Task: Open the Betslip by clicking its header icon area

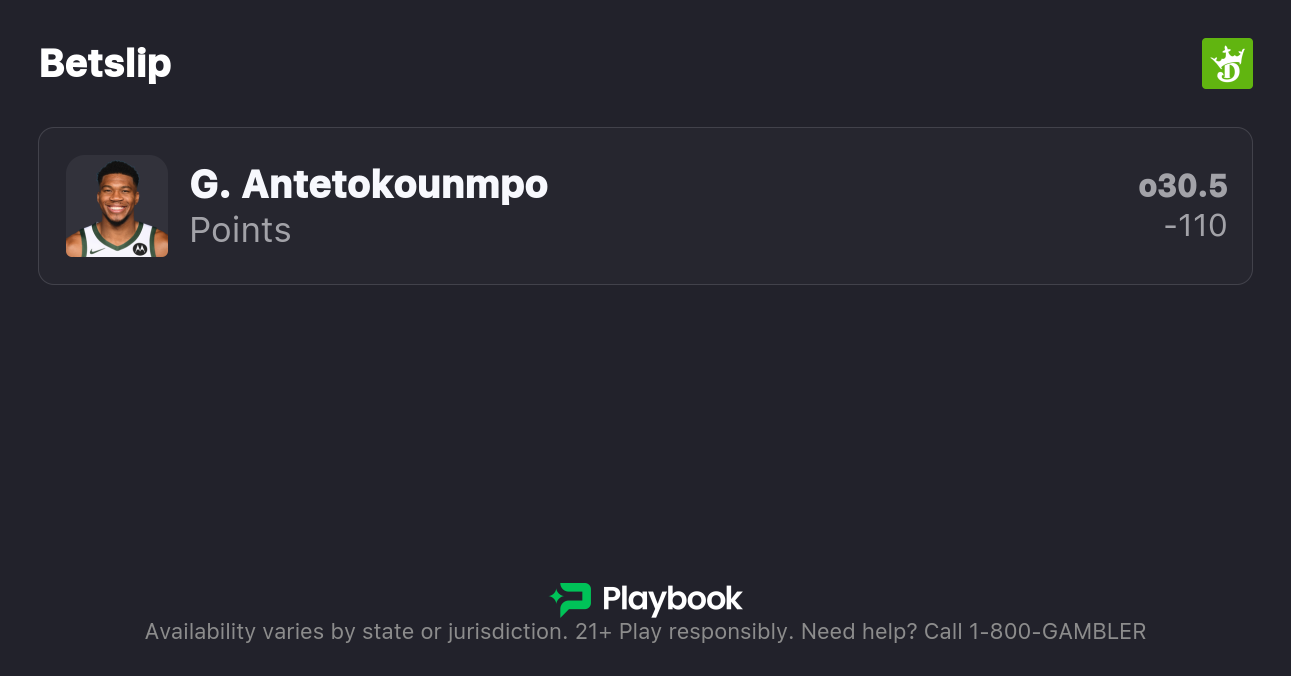Action: pyautogui.click(x=105, y=63)
